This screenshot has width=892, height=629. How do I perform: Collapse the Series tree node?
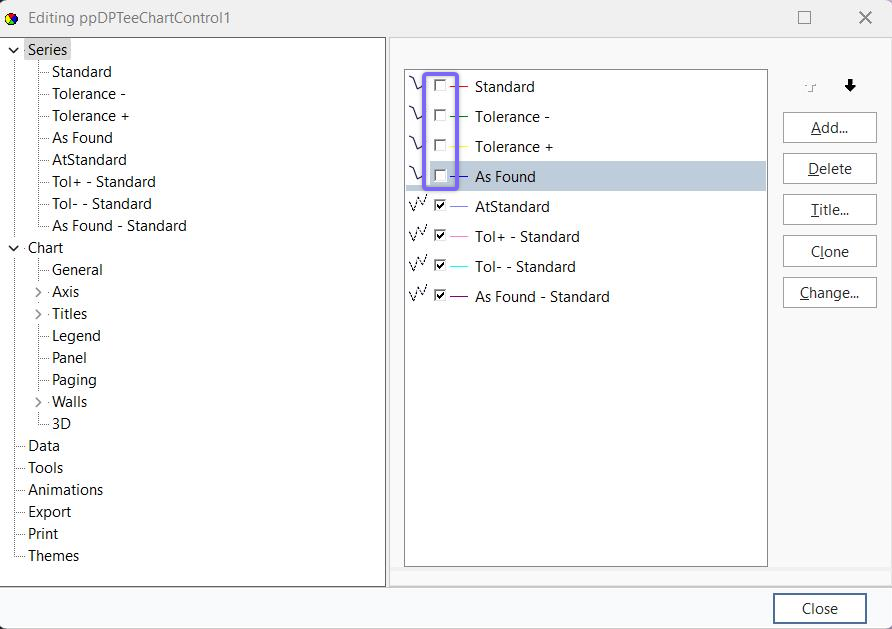(14, 50)
